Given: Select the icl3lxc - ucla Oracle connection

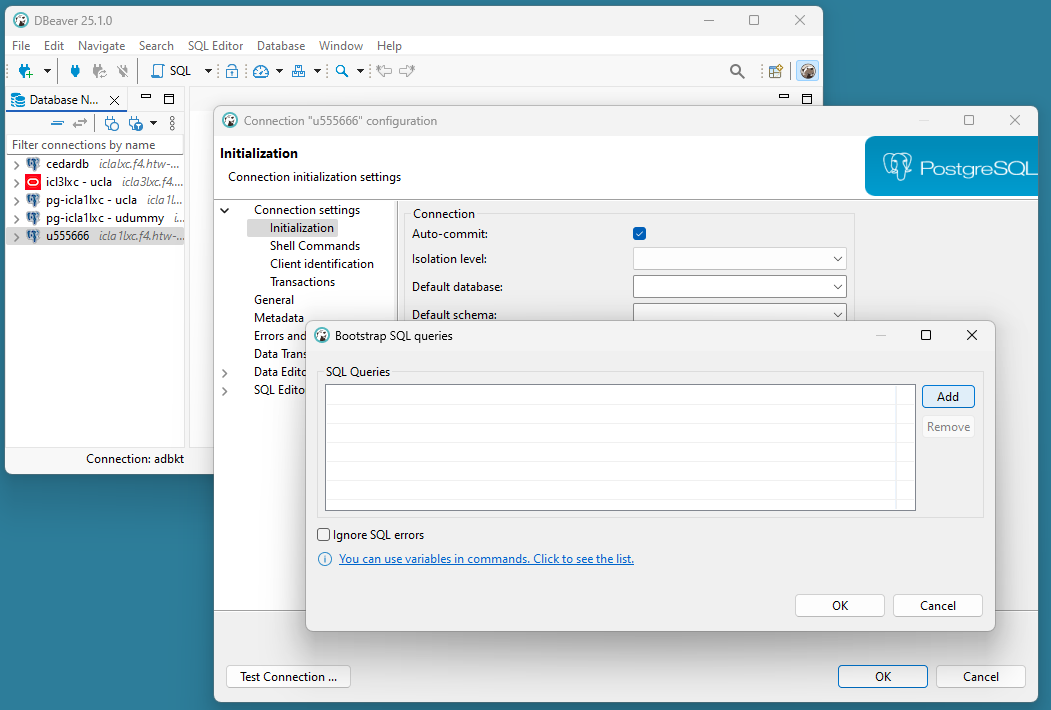Looking at the screenshot, I should click(78, 182).
